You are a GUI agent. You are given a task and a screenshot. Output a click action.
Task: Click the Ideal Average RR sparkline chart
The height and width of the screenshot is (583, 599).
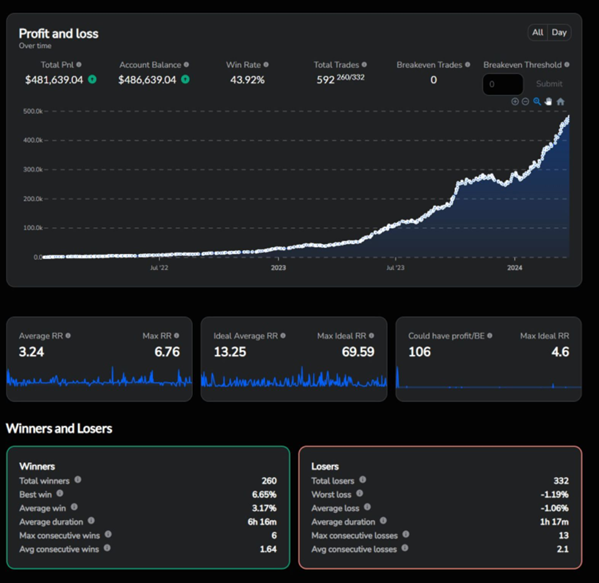pos(294,376)
